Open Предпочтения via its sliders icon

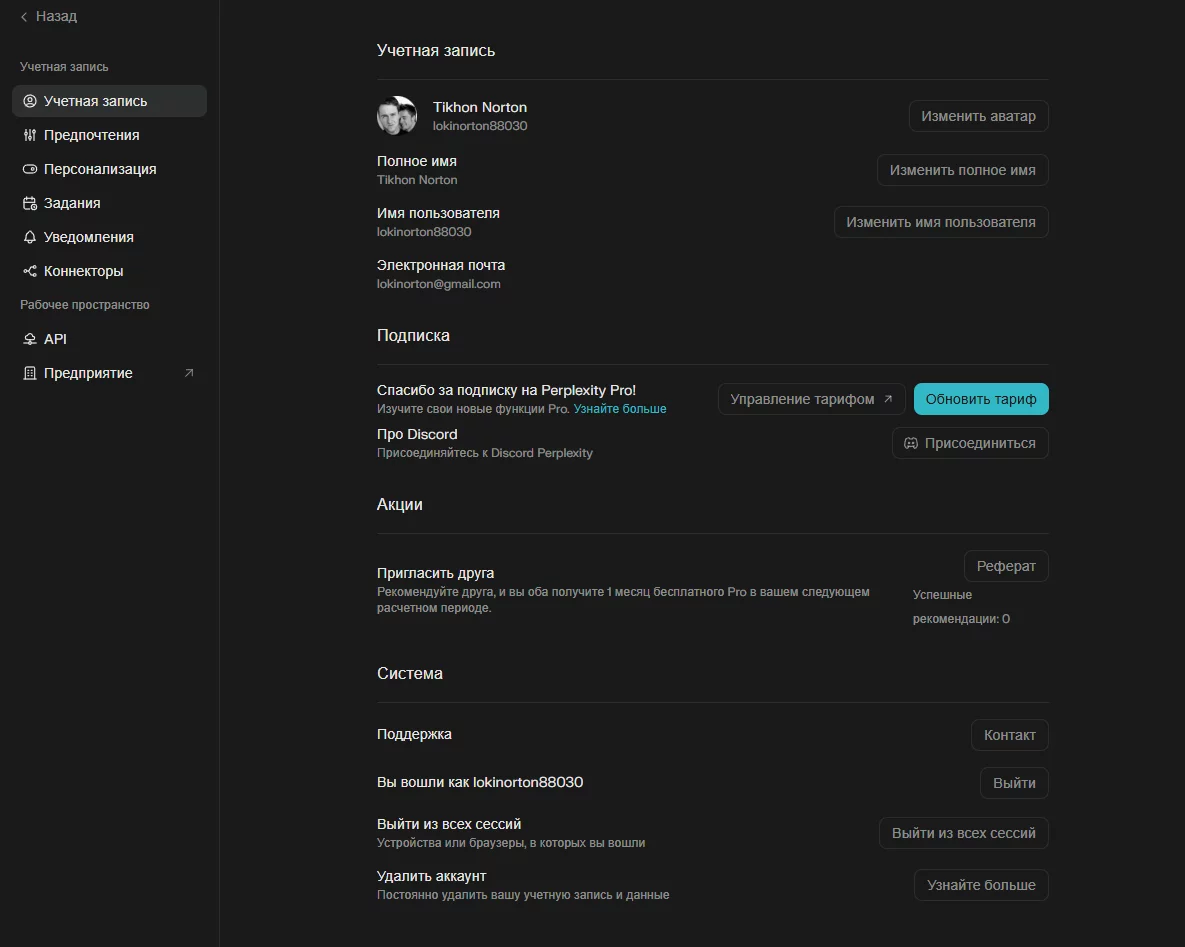tap(30, 135)
